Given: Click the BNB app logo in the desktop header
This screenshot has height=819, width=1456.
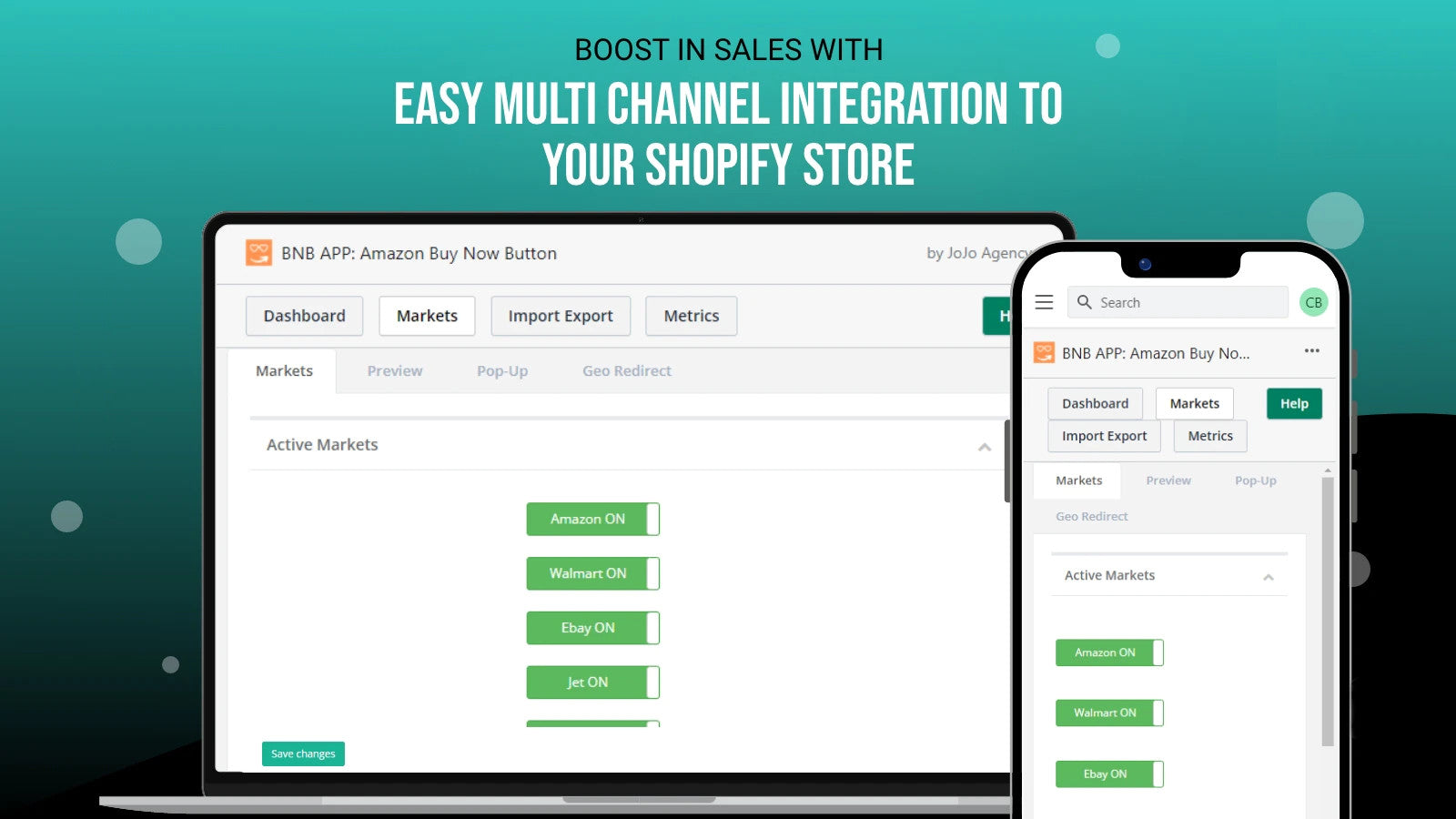Looking at the screenshot, I should click(x=258, y=253).
